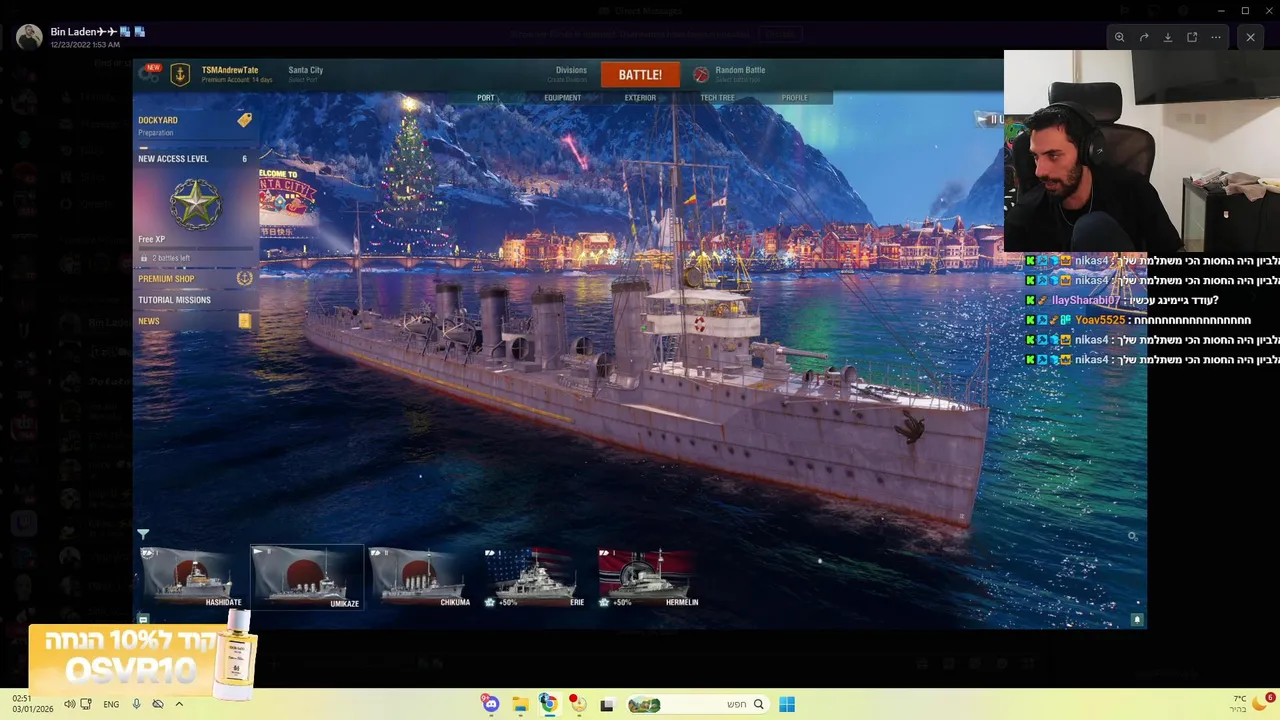Image resolution: width=1280 pixels, height=720 pixels.
Task: Open image in browser from viewer
Action: [1192, 37]
